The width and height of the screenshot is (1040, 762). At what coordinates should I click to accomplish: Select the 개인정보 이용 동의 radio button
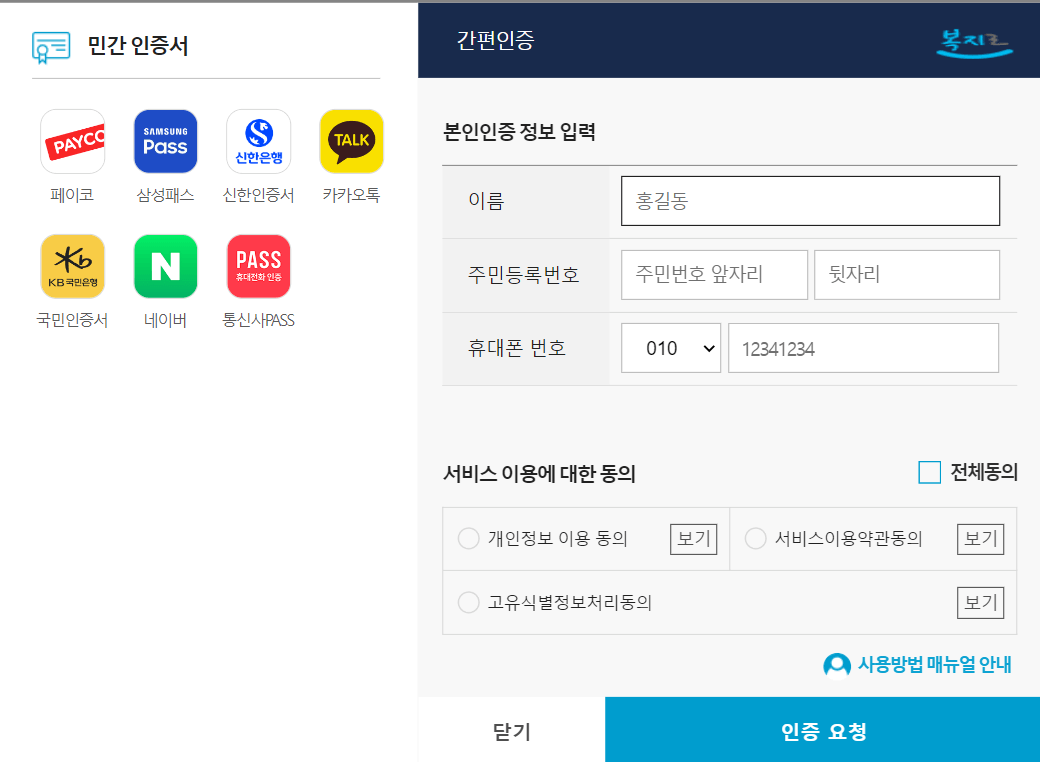[468, 538]
